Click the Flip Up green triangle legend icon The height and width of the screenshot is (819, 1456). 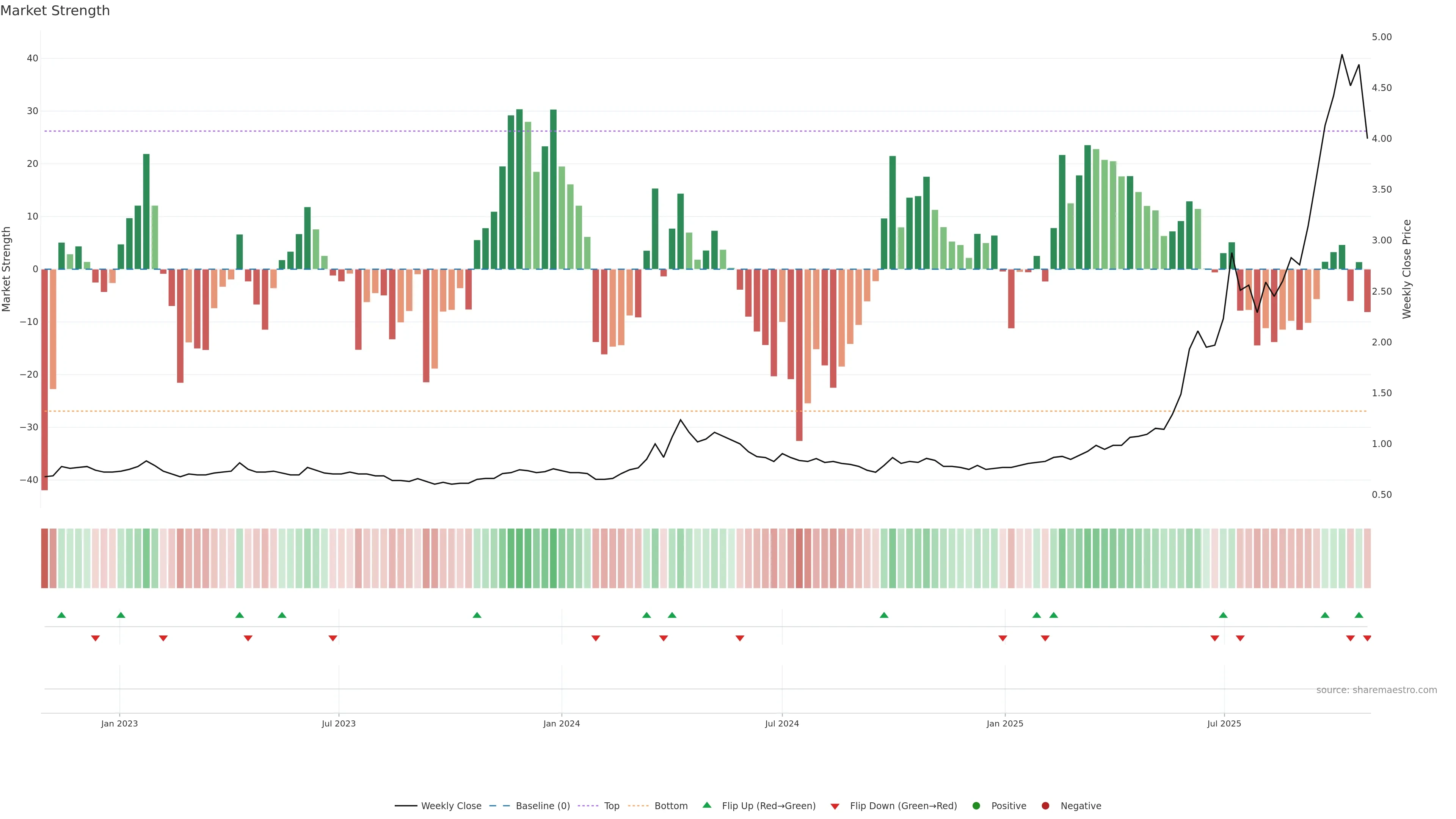(706, 805)
